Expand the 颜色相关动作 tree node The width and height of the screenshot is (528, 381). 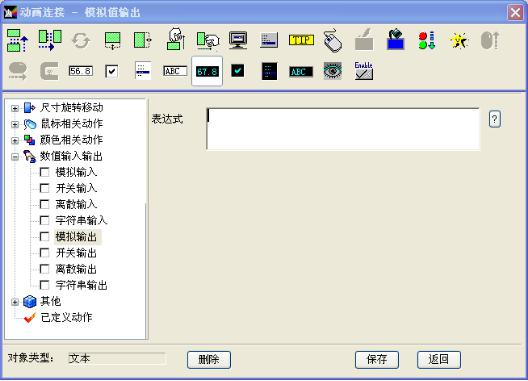[x=14, y=140]
